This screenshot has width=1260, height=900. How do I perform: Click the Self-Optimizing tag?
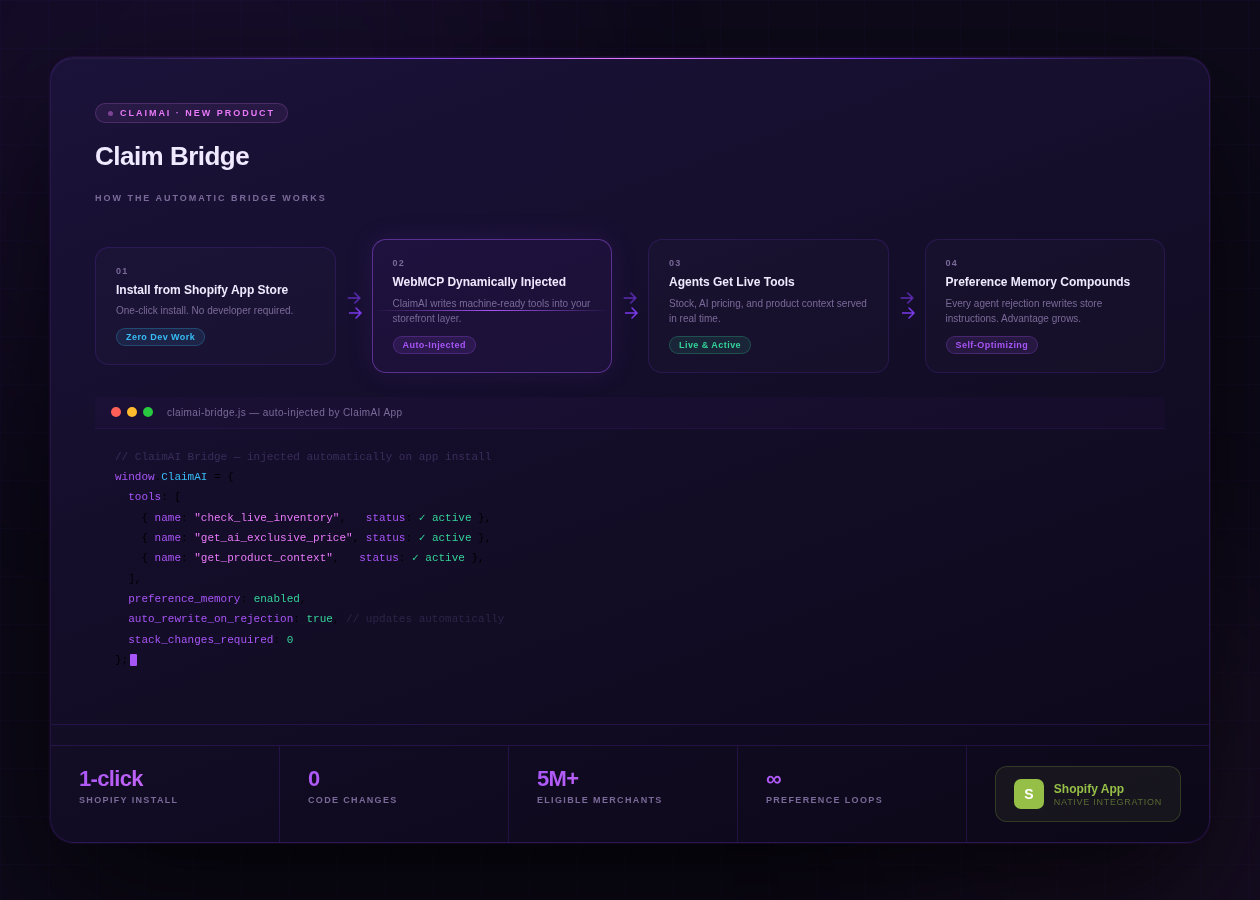(x=992, y=345)
